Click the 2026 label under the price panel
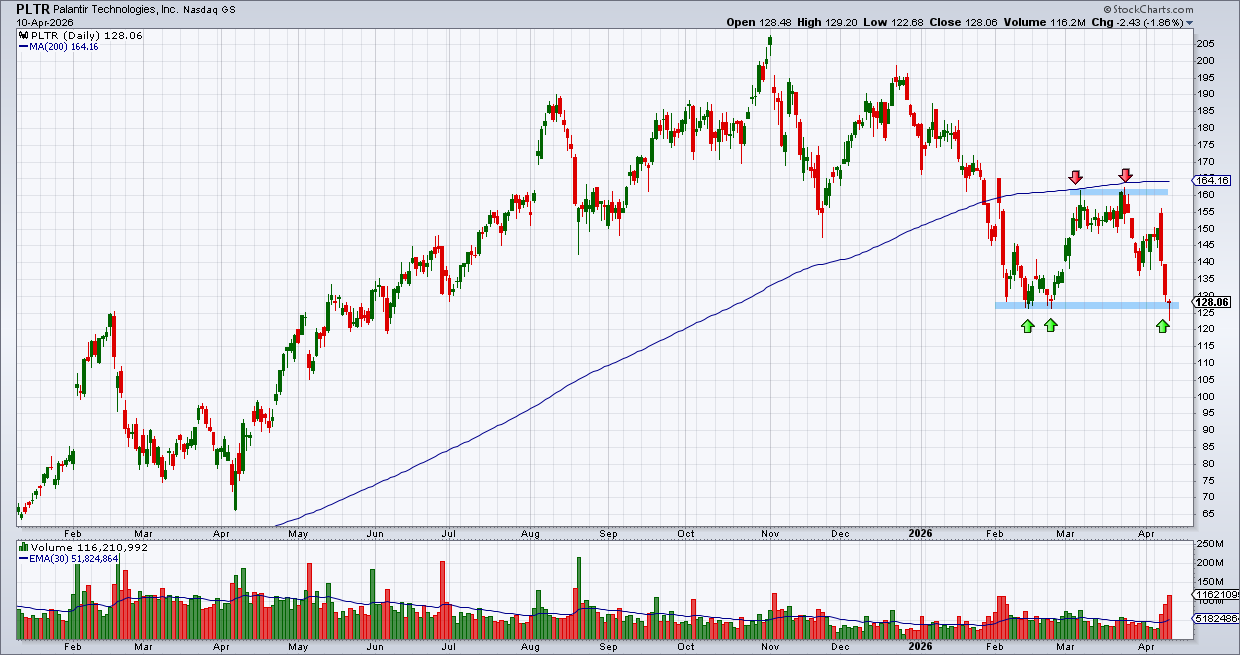 [921, 534]
